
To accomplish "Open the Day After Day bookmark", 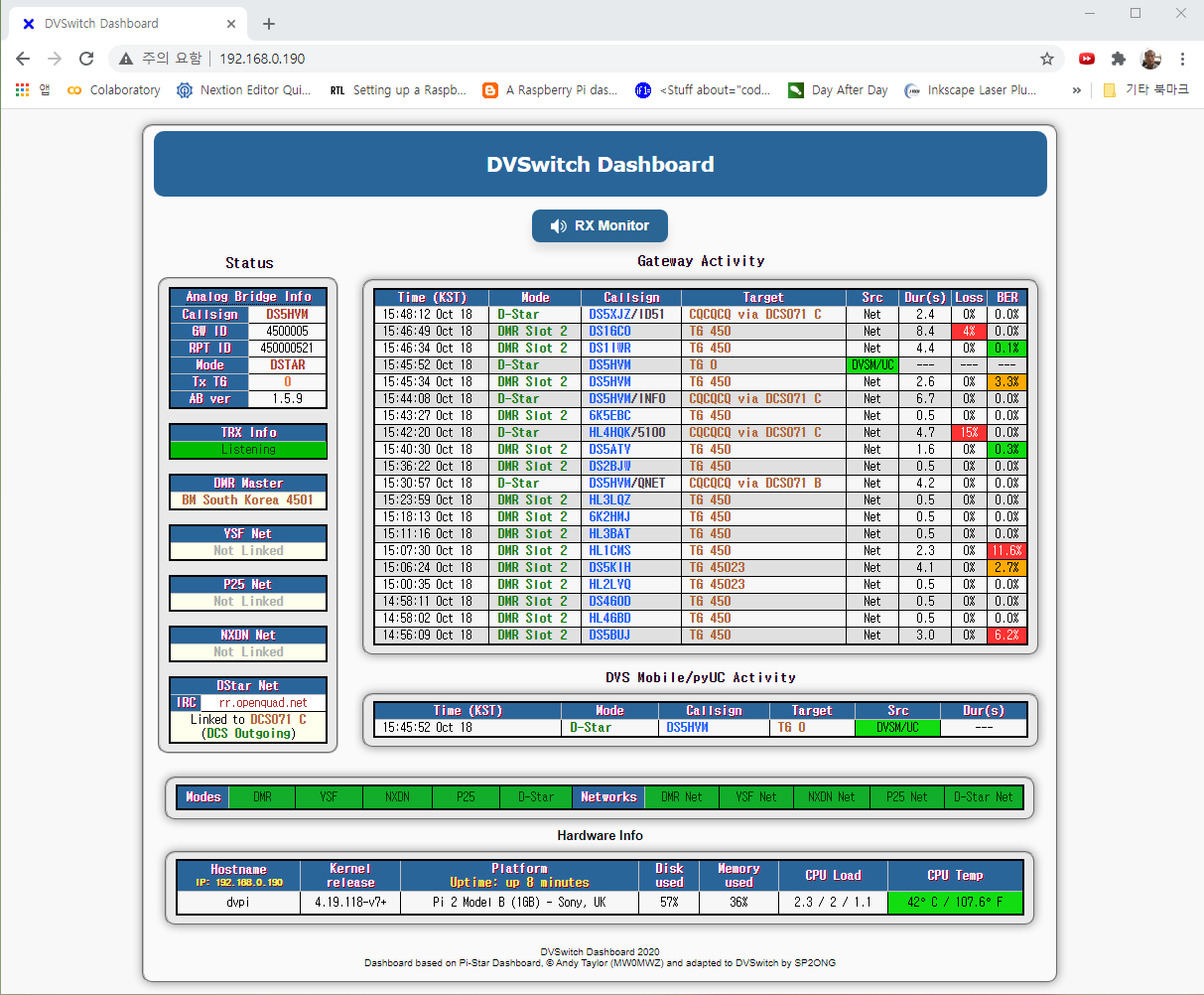I will point(839,89).
